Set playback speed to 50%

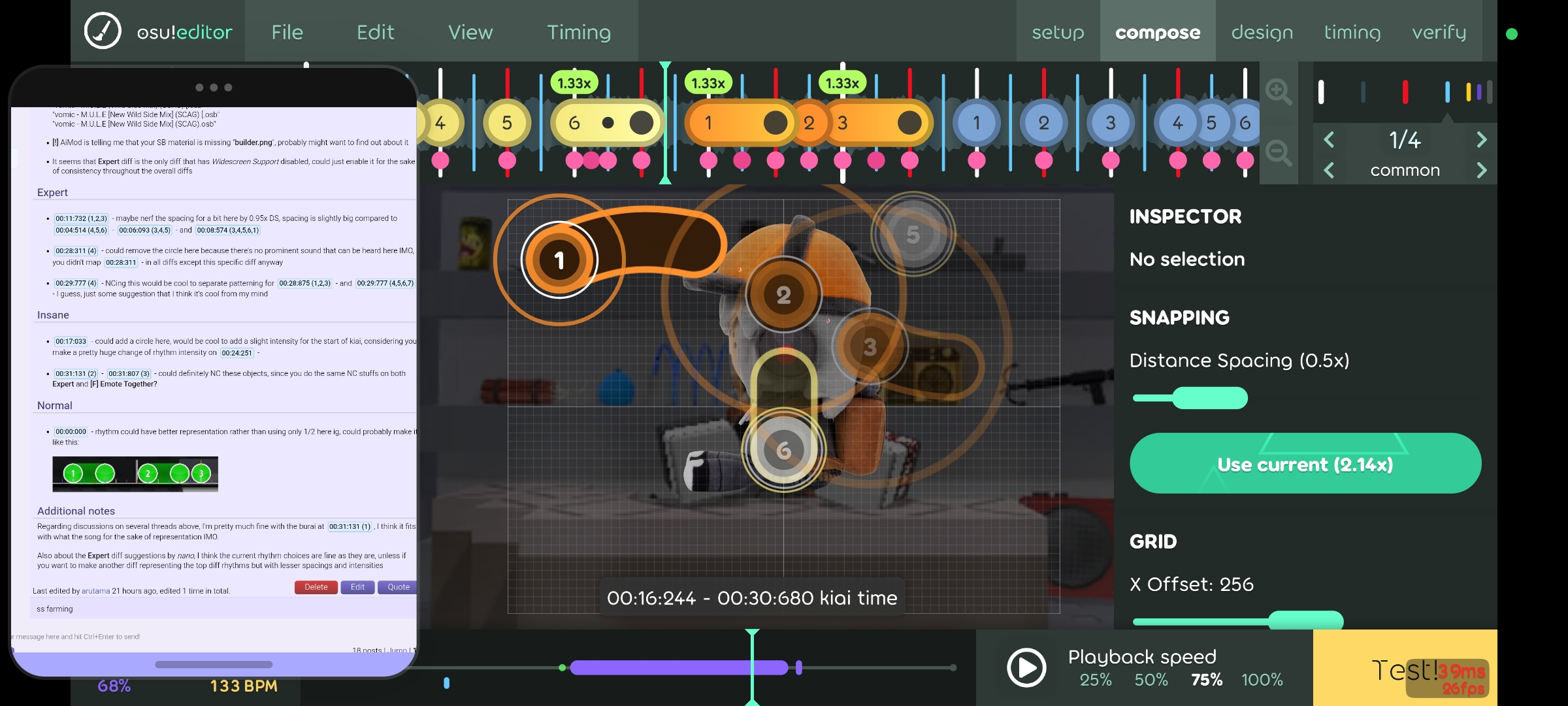1151,680
